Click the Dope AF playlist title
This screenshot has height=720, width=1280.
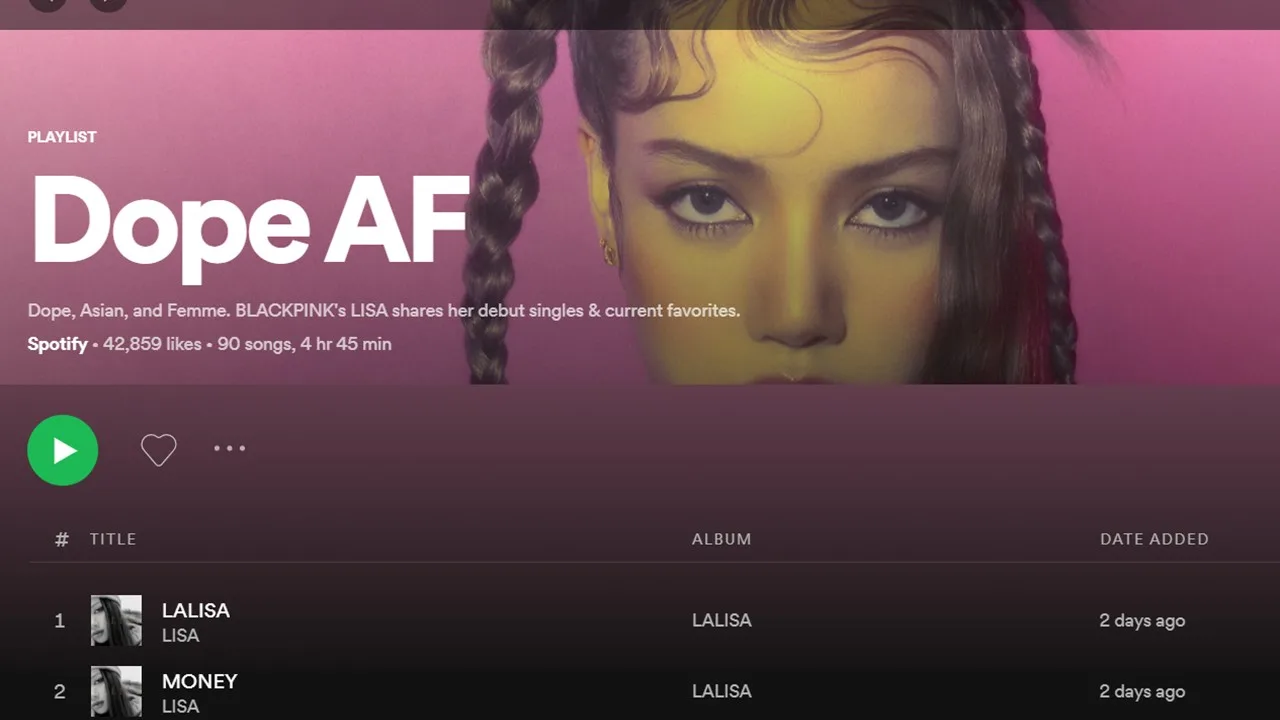pyautogui.click(x=250, y=226)
